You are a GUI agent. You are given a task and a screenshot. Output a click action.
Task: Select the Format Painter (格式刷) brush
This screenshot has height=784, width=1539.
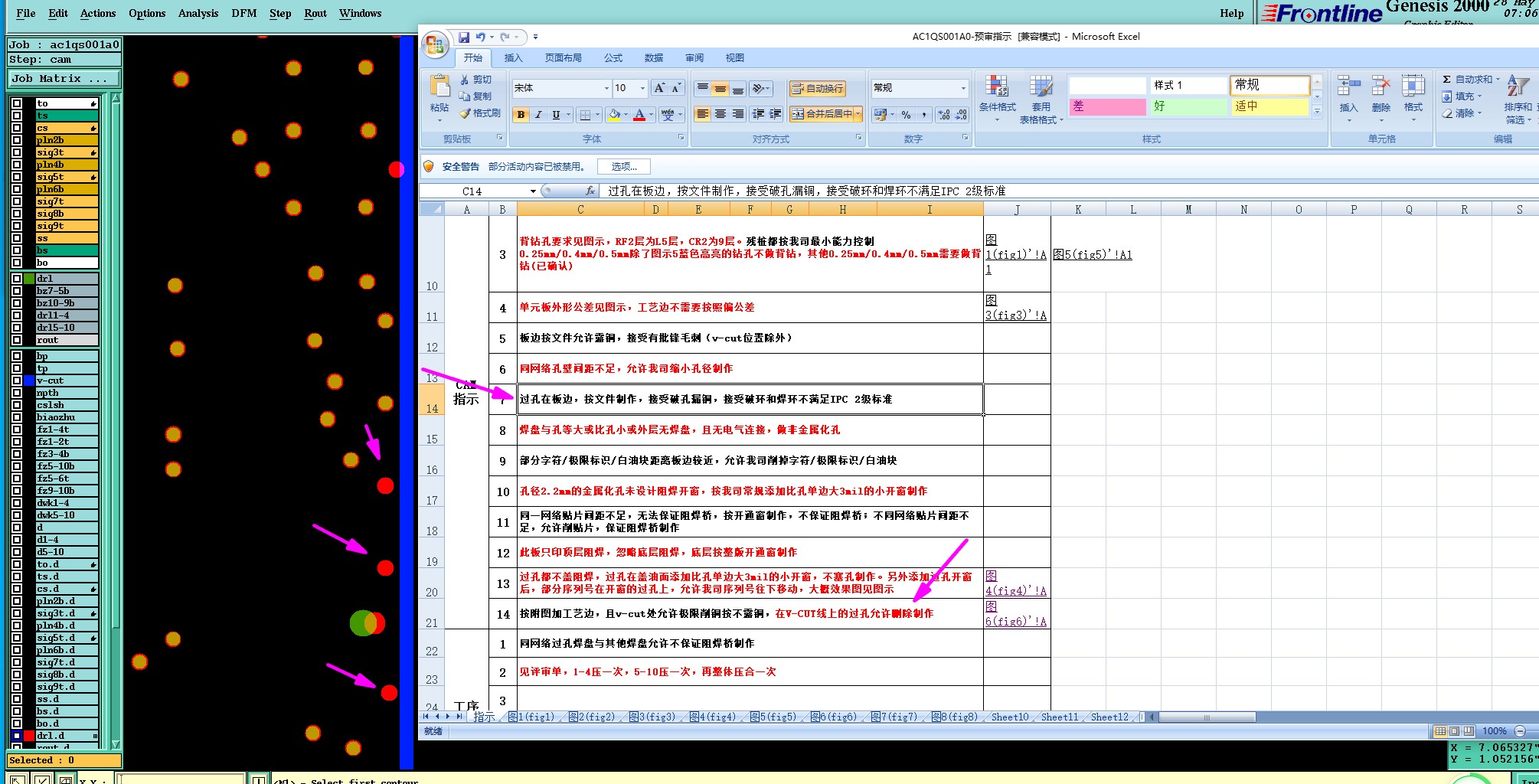pyautogui.click(x=465, y=113)
